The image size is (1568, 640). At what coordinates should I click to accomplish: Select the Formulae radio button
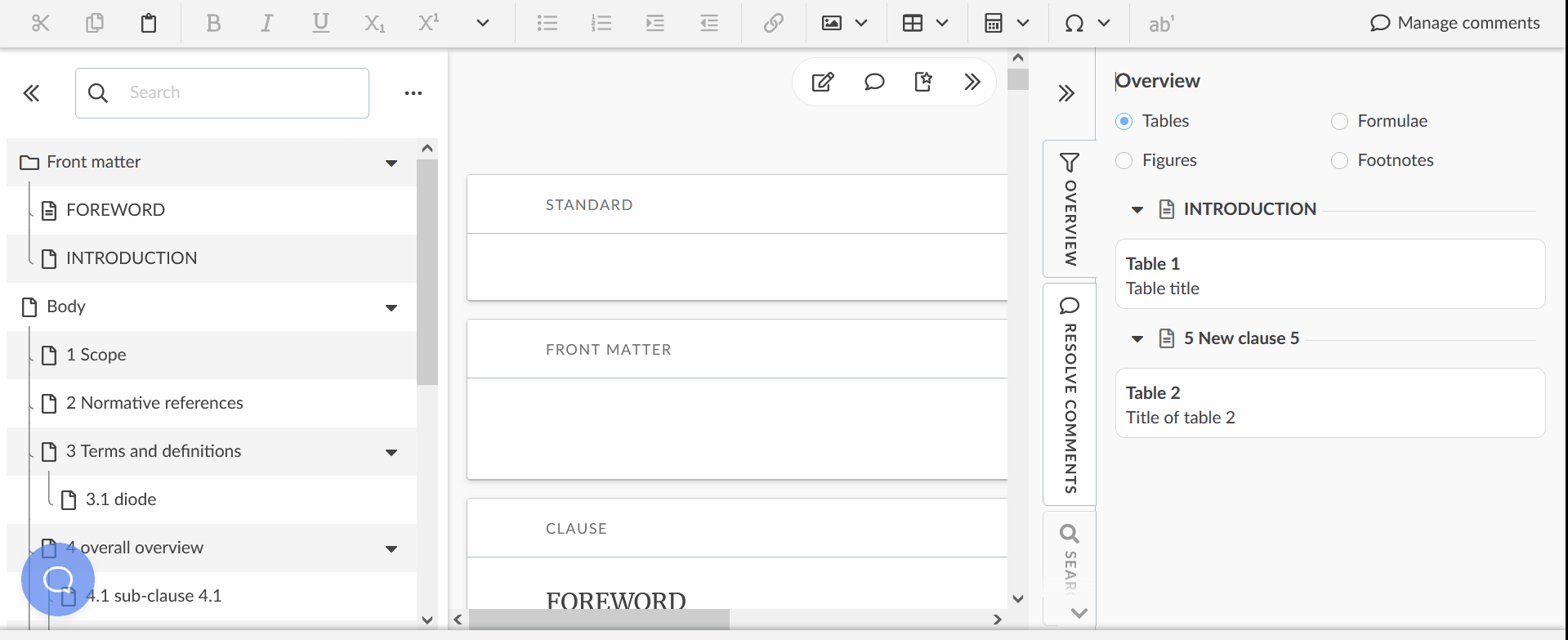[x=1340, y=121]
